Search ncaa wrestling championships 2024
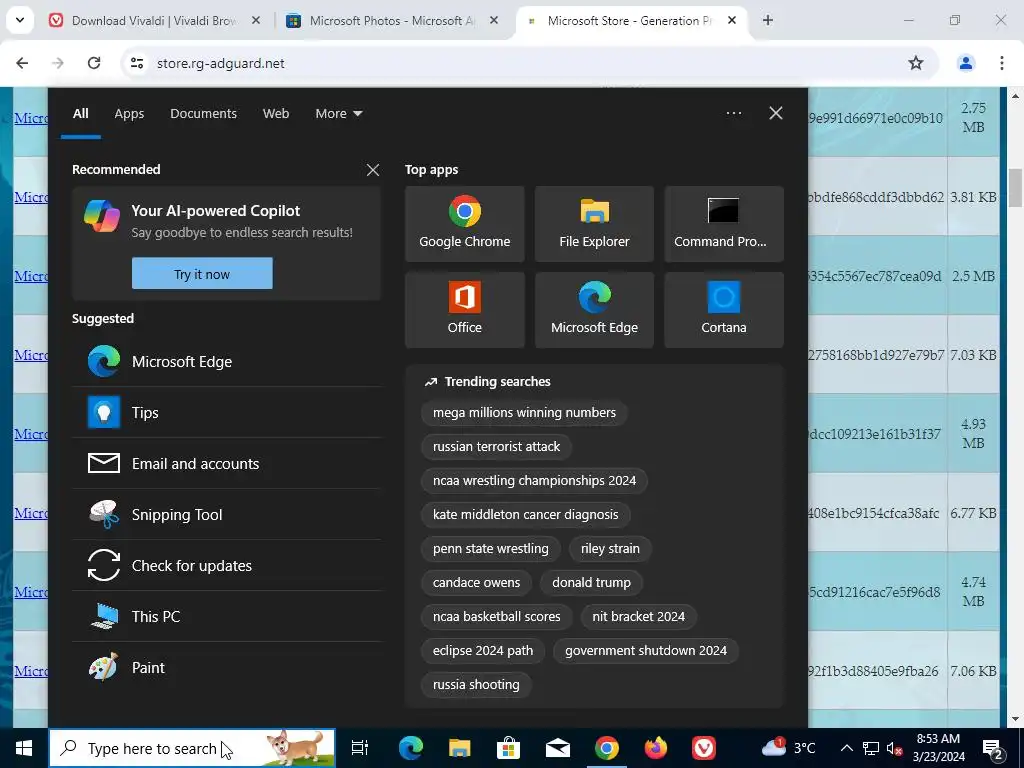 (534, 480)
